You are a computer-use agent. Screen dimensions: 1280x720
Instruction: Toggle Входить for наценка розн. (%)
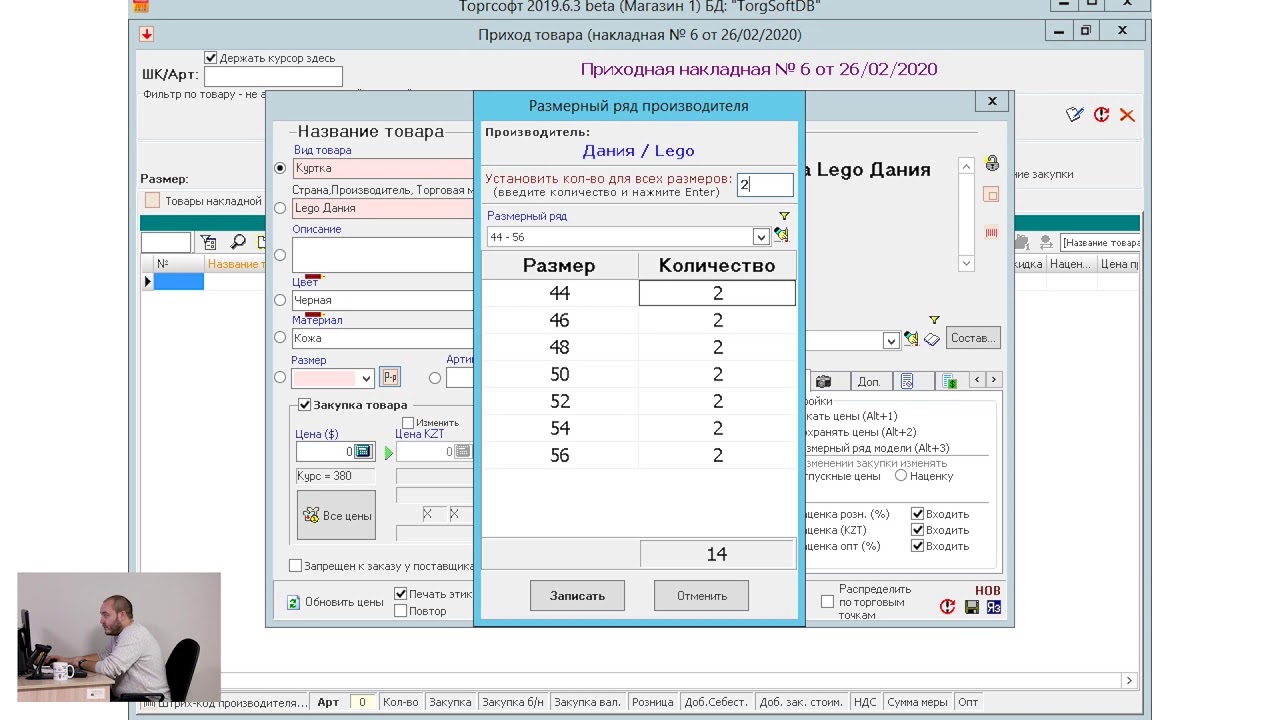(x=917, y=514)
